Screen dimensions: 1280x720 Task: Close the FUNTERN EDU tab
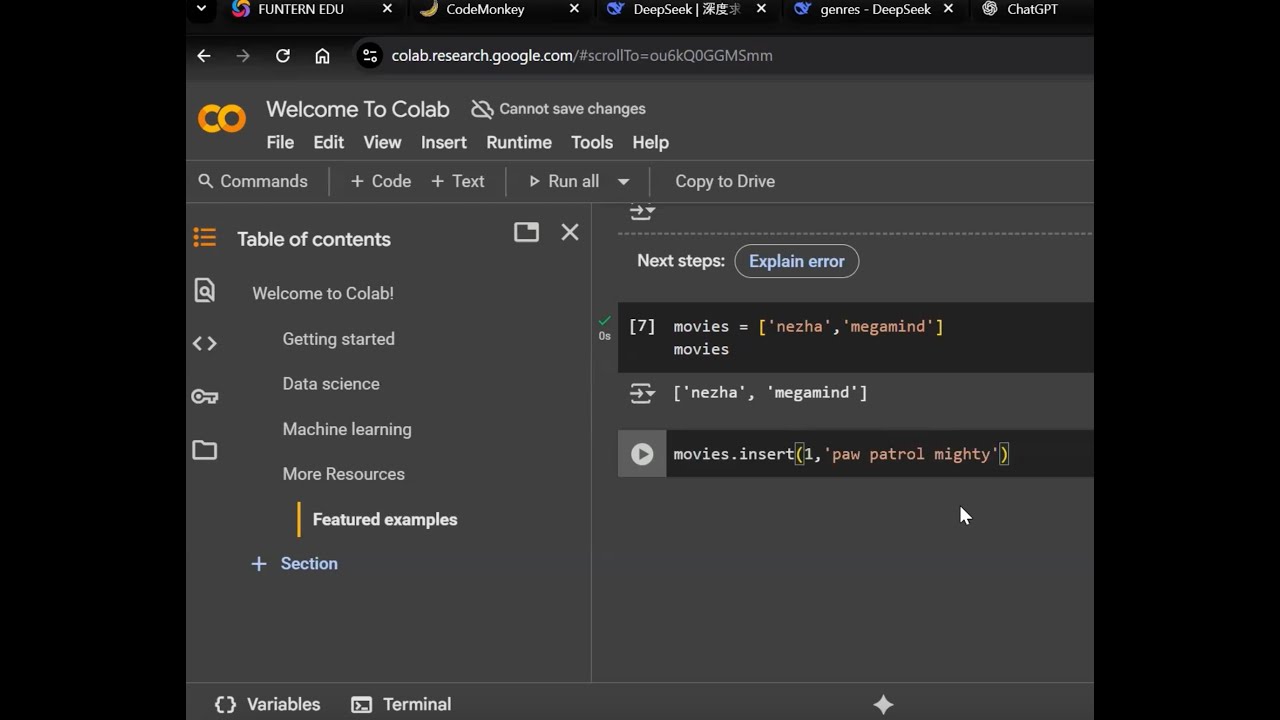click(387, 9)
